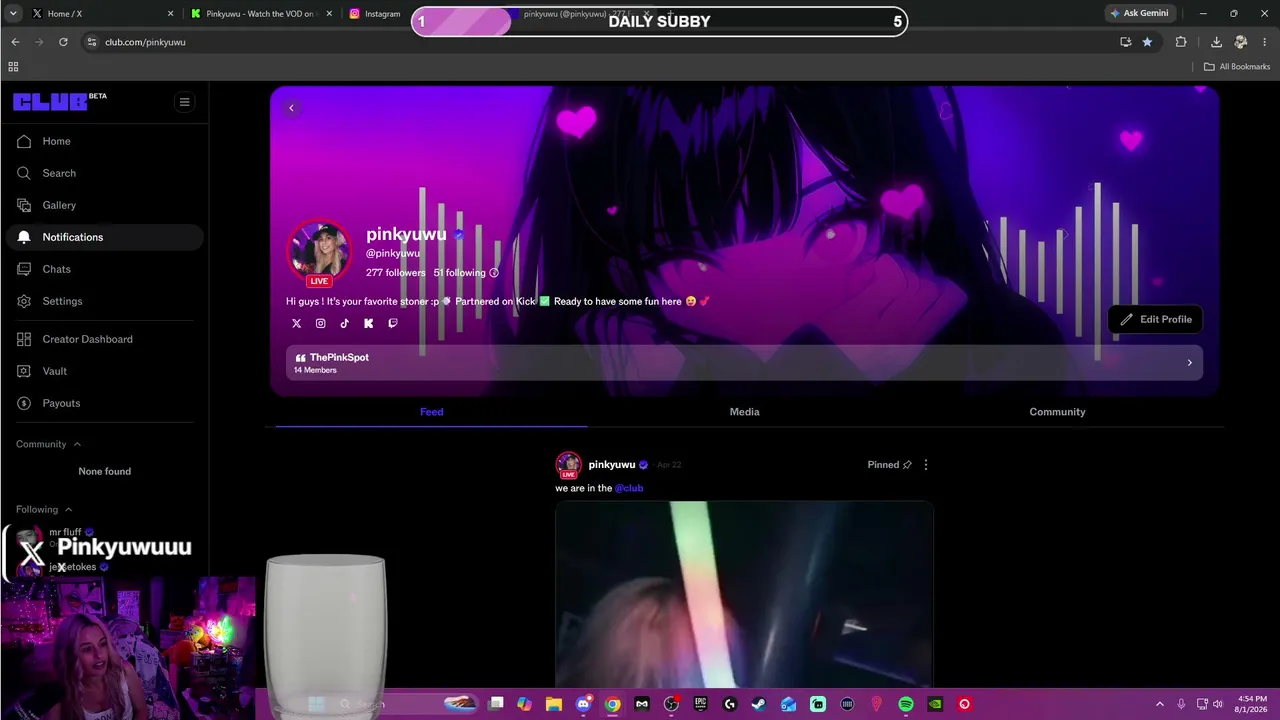Open the Epic Games launcher in taskbar

pyautogui.click(x=700, y=704)
